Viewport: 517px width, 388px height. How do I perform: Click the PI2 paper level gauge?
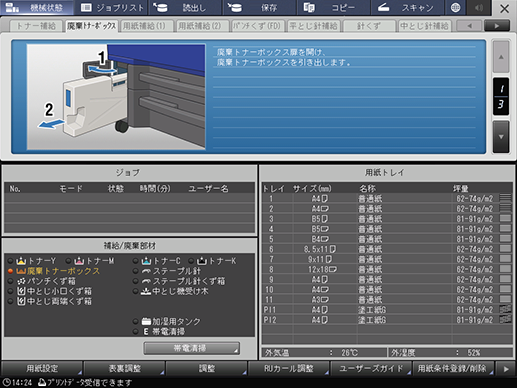tap(505, 319)
